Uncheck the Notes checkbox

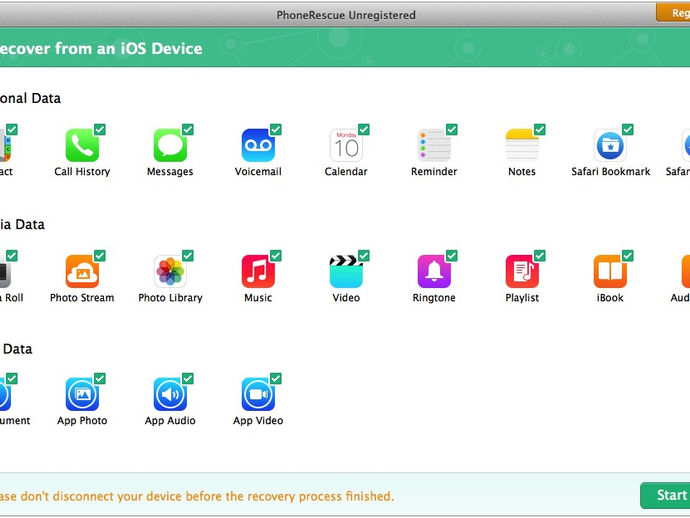coord(540,129)
